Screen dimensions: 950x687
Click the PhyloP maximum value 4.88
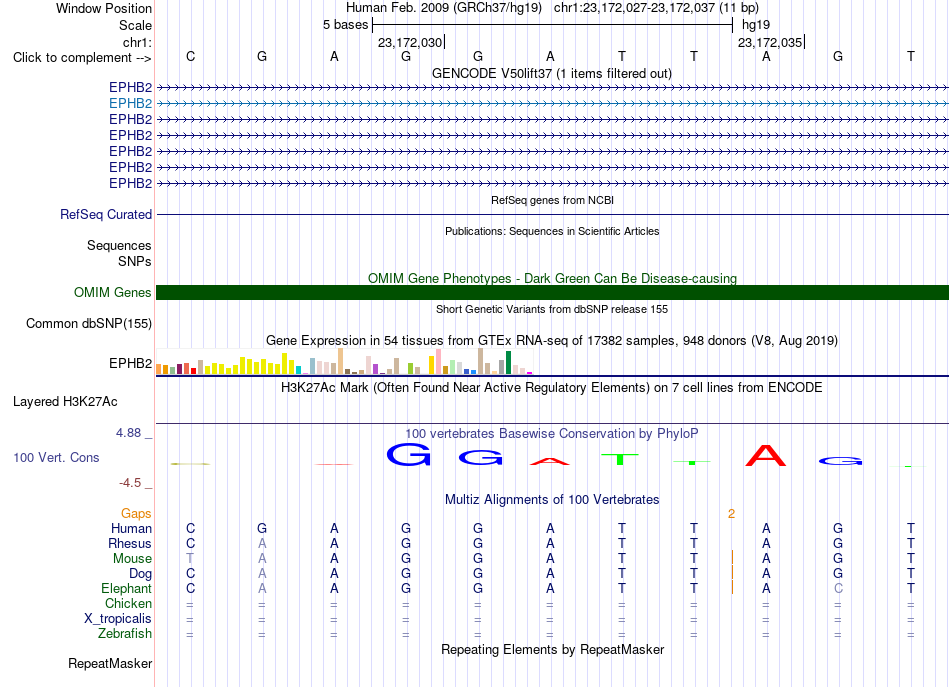point(128,433)
